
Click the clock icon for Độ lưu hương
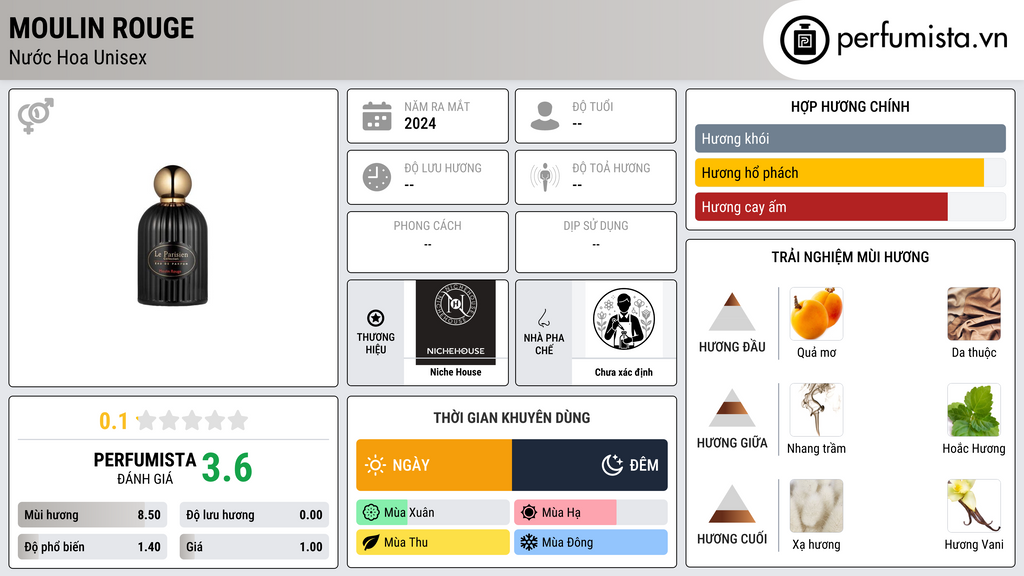377,177
